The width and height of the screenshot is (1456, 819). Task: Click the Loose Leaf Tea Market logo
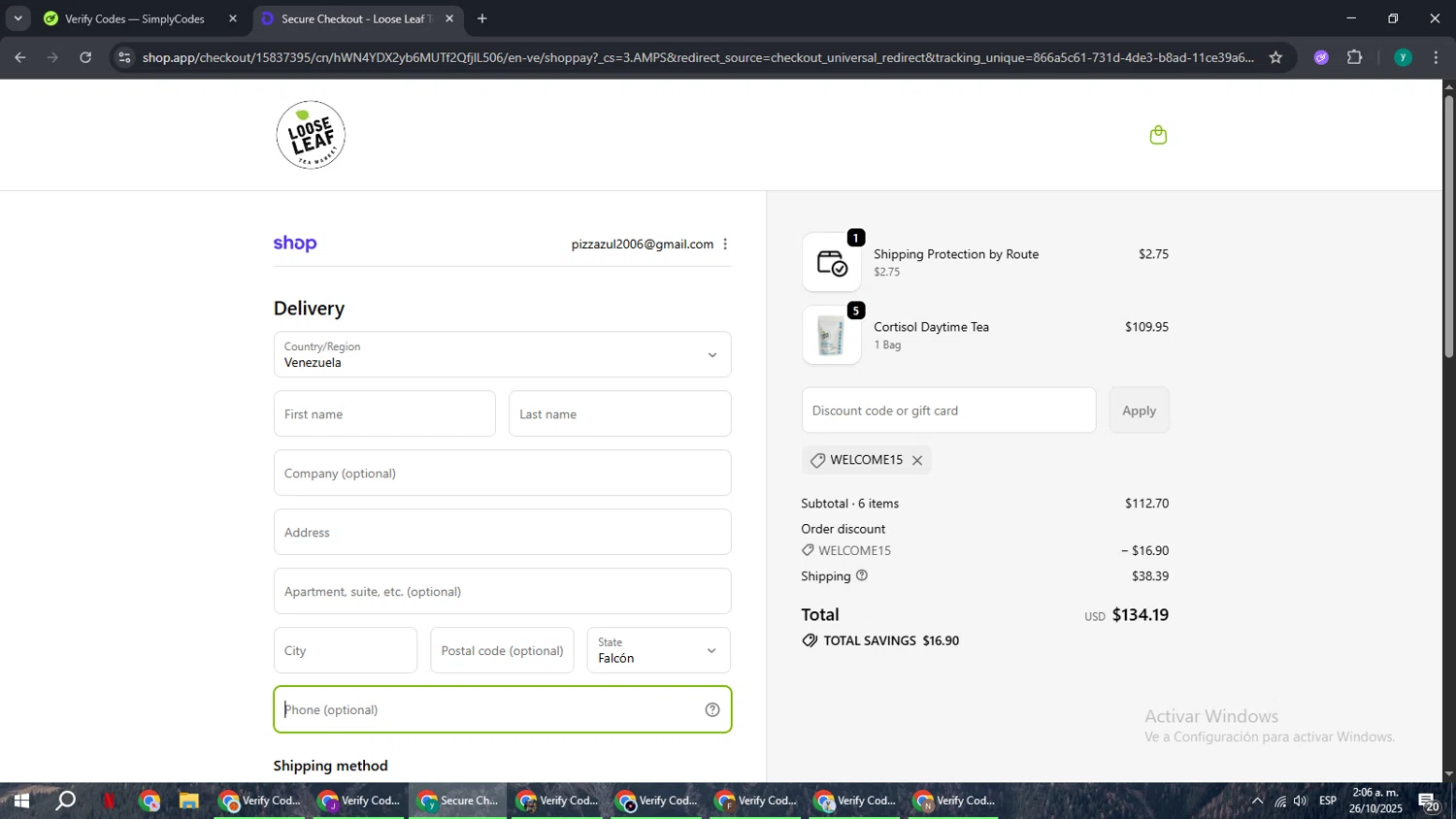point(311,135)
